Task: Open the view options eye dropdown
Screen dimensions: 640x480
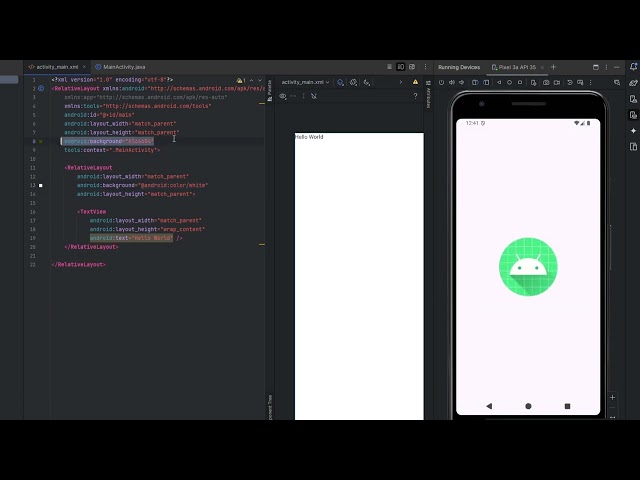Action: [x=283, y=96]
